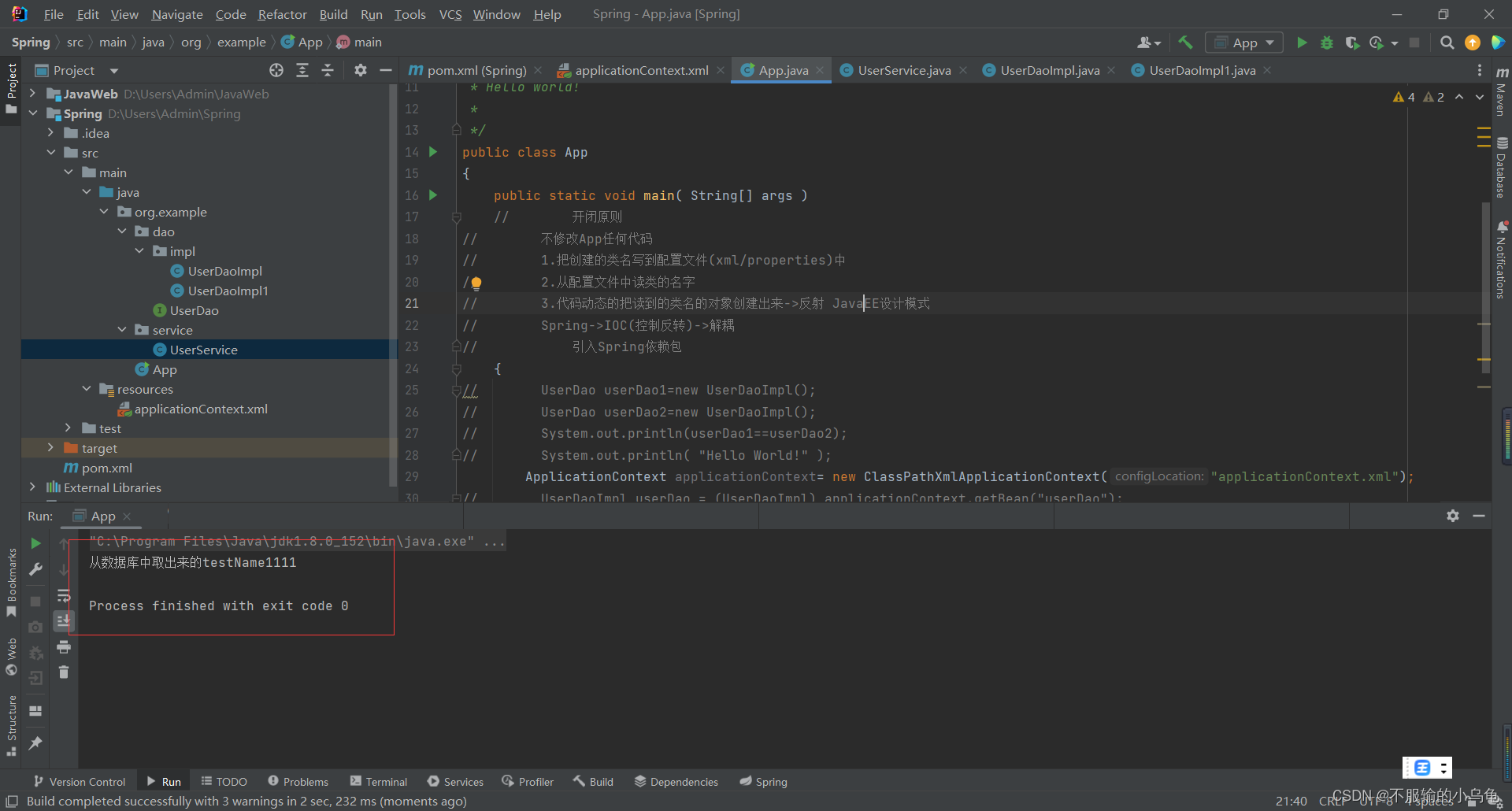Clear console with trash icon
Screen dimensions: 1512x811
tap(64, 672)
